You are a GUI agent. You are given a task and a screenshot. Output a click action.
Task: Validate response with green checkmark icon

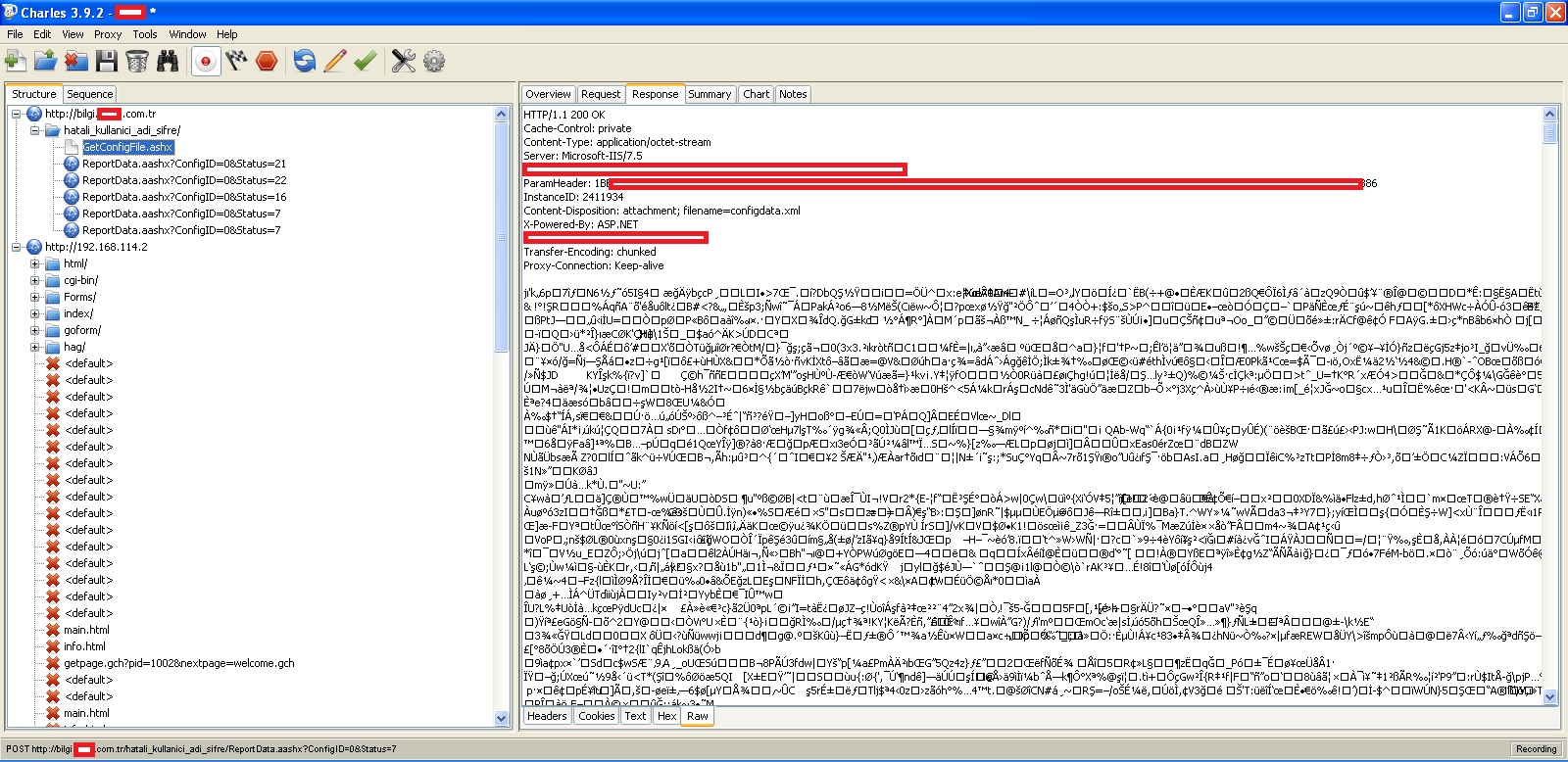pyautogui.click(x=366, y=61)
